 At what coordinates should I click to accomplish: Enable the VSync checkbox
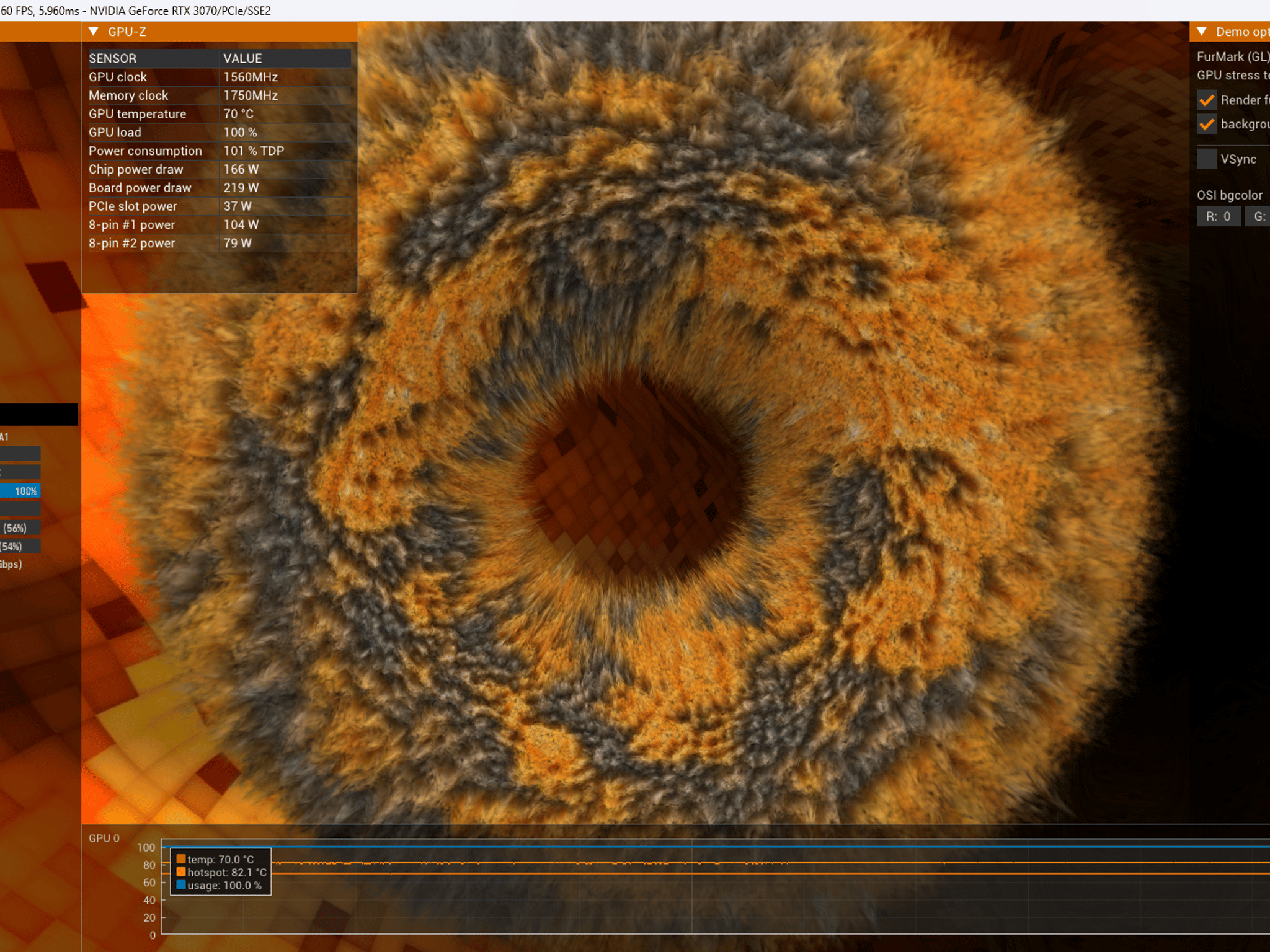coord(1207,159)
